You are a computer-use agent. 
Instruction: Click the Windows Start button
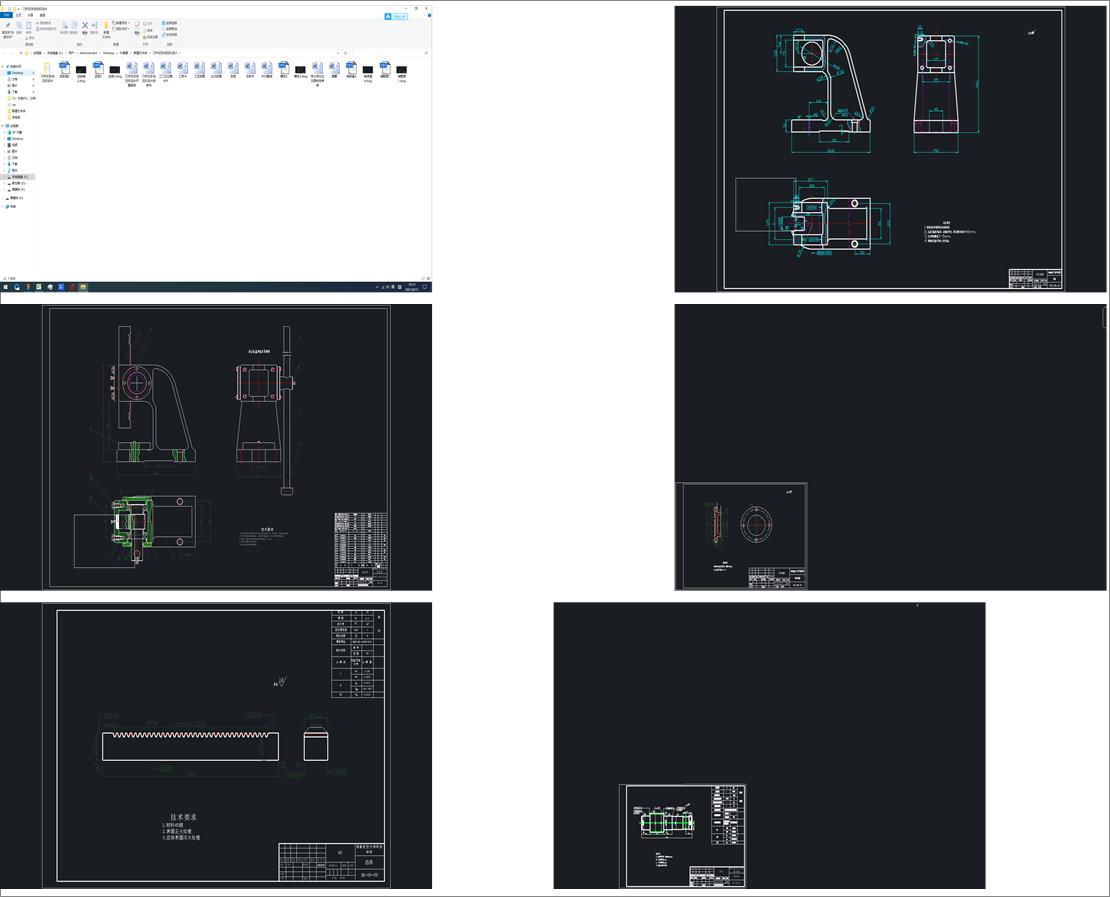click(5, 287)
